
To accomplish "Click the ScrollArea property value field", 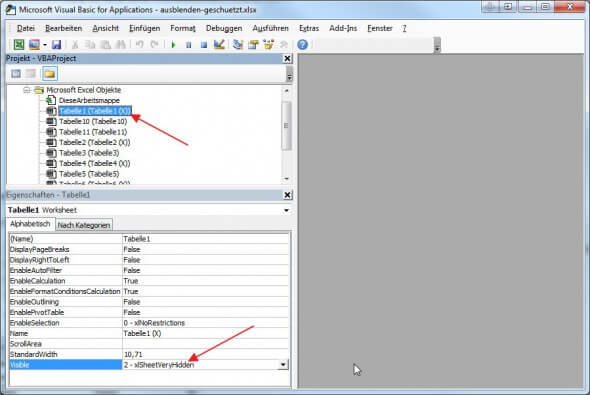I will [x=205, y=344].
